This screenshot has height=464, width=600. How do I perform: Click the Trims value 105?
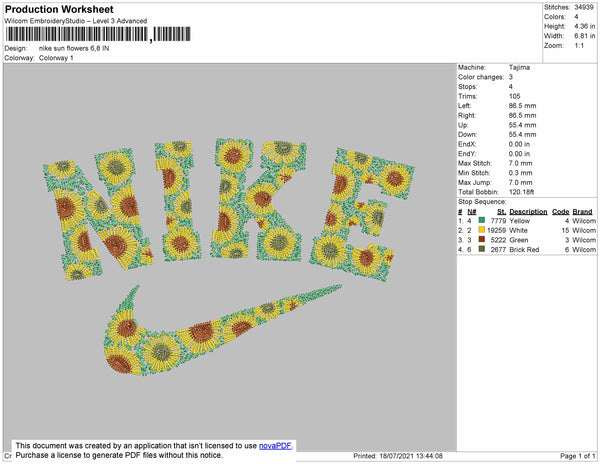click(514, 96)
